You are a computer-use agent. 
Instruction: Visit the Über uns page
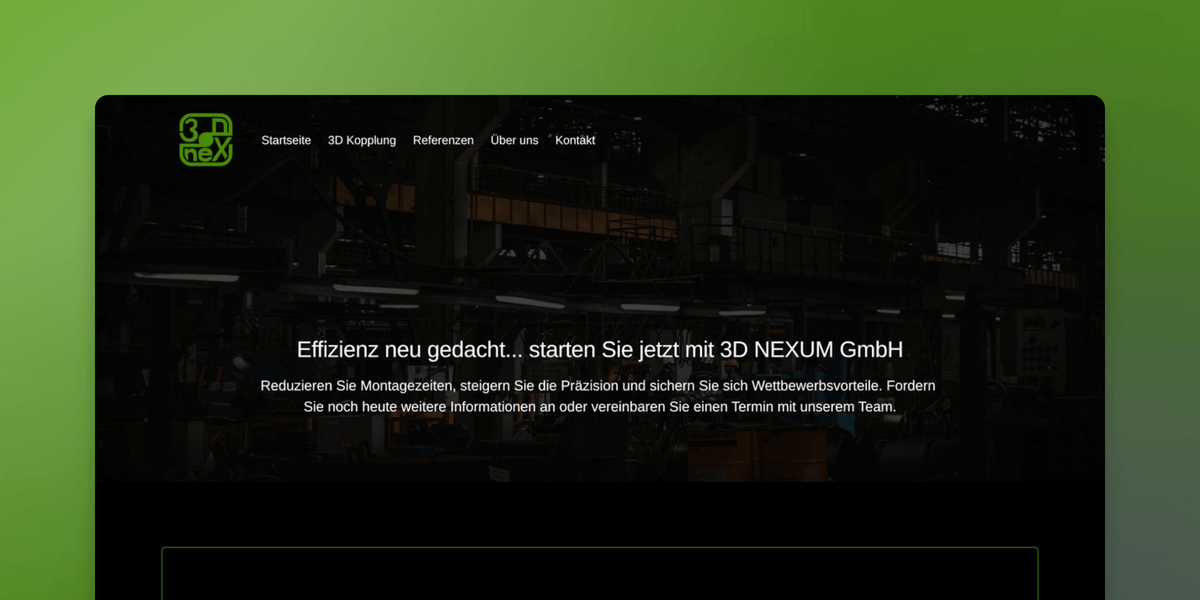(x=514, y=140)
